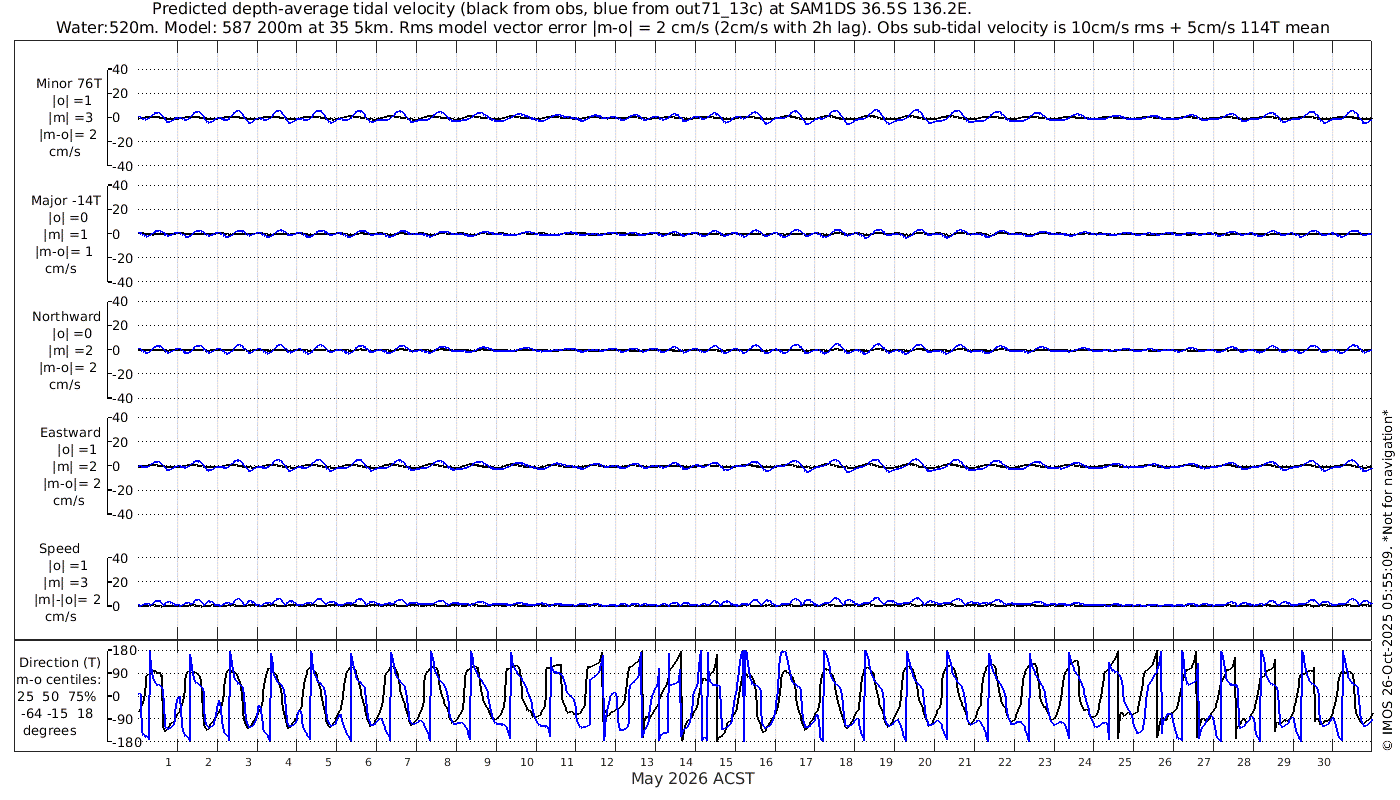Click "|m-o|= 2" in the Minor 76T panel

click(68, 134)
